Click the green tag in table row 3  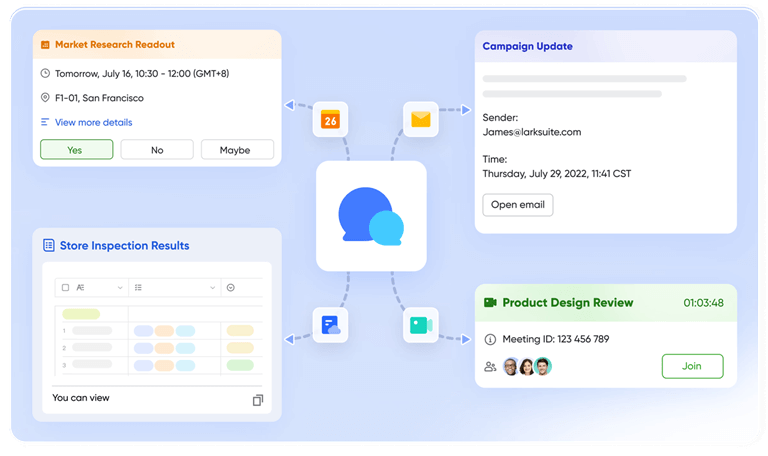pos(240,365)
